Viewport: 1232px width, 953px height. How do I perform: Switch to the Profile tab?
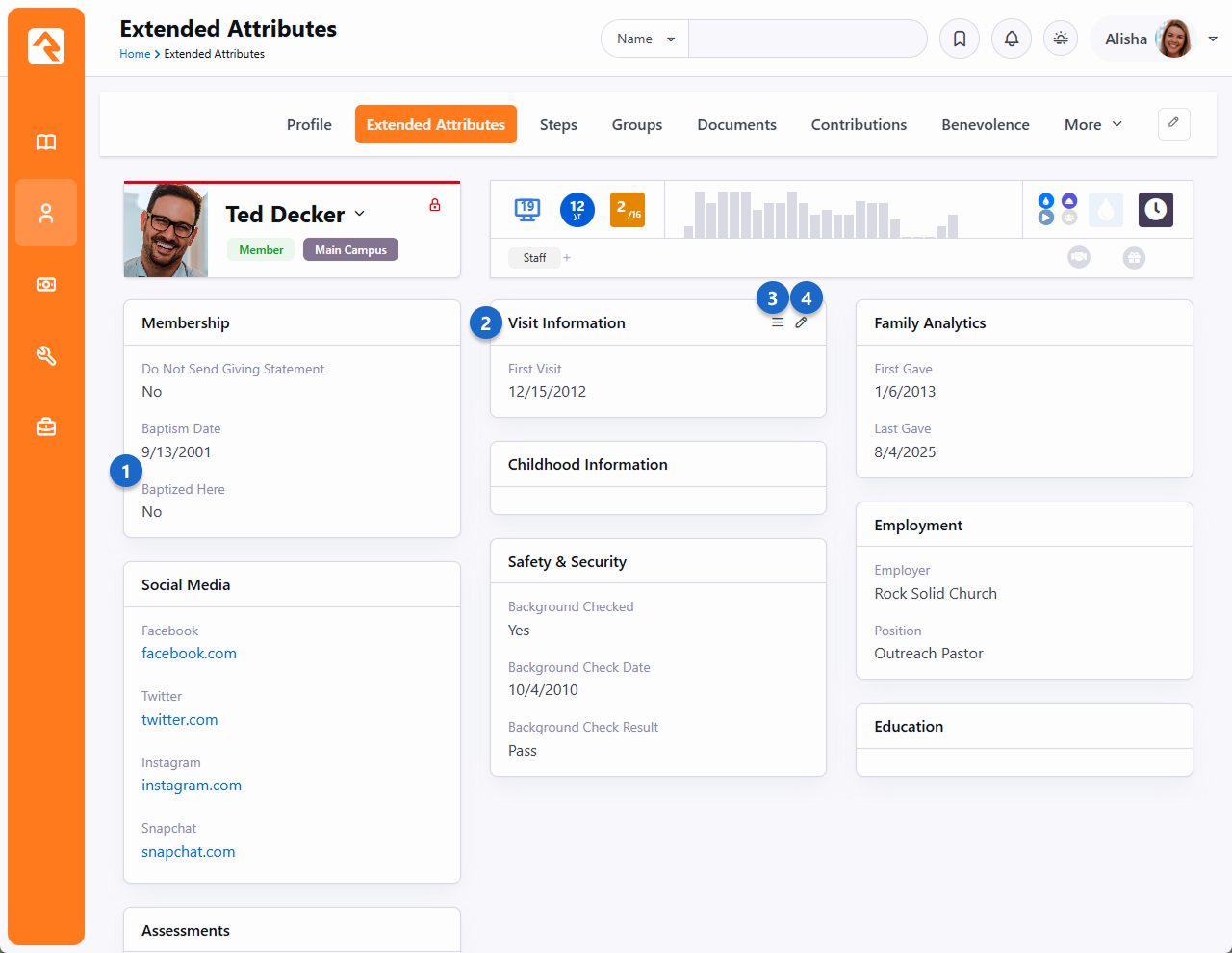[309, 125]
